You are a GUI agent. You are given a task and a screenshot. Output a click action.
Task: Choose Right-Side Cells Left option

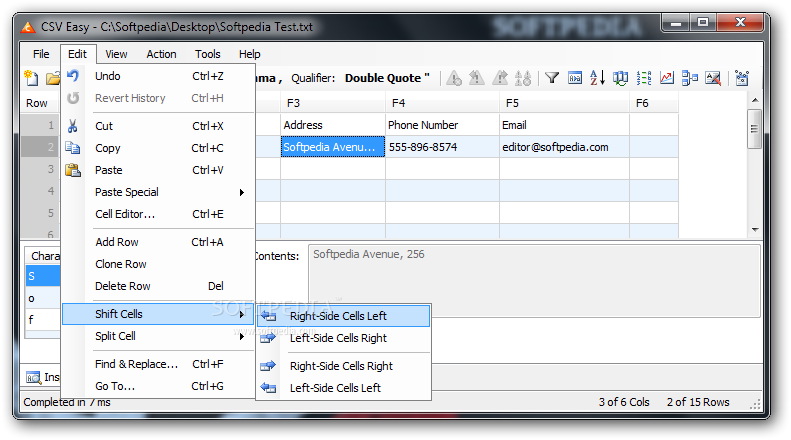tap(344, 316)
